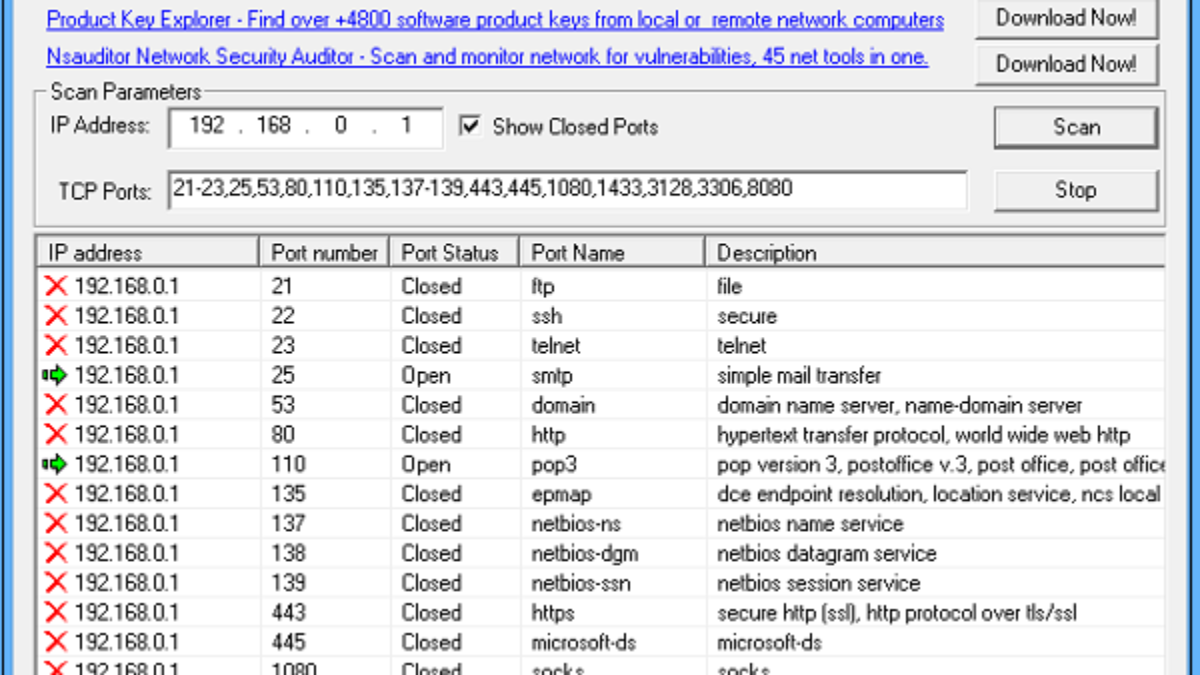Click the netbios session service description
Viewport: 1200px width, 675px height.
[819, 583]
